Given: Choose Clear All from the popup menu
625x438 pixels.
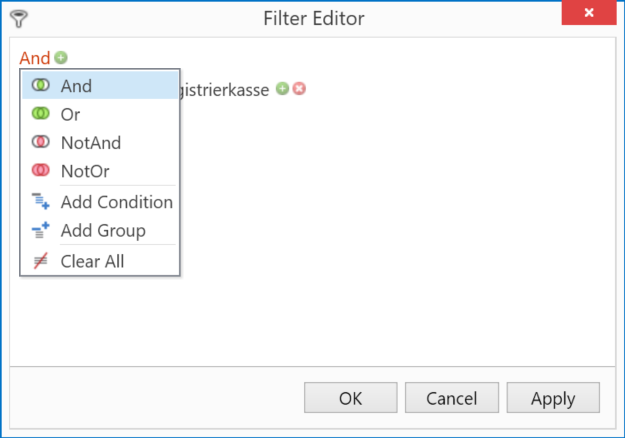Looking at the screenshot, I should (x=100, y=261).
